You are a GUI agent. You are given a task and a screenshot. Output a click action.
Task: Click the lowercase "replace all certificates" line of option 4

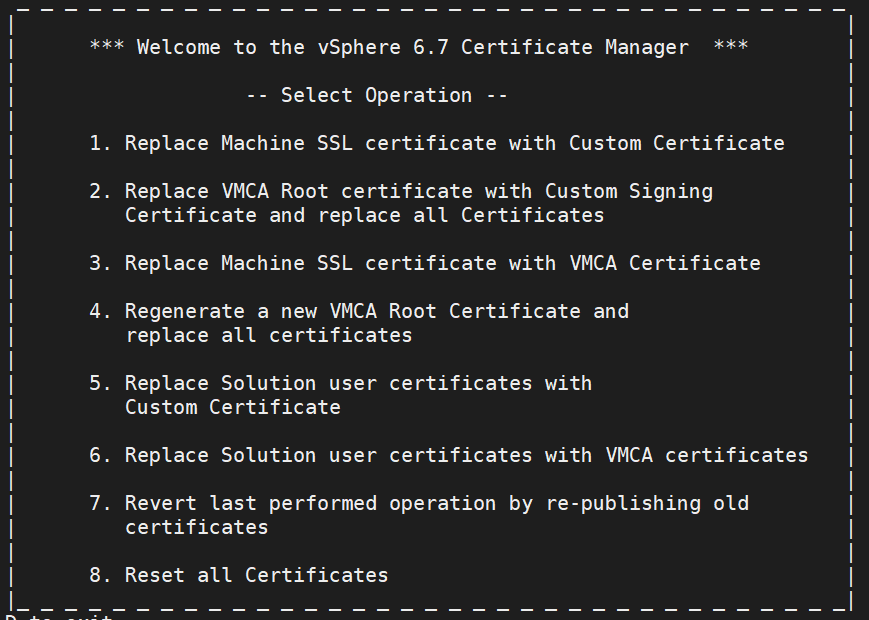coord(269,335)
